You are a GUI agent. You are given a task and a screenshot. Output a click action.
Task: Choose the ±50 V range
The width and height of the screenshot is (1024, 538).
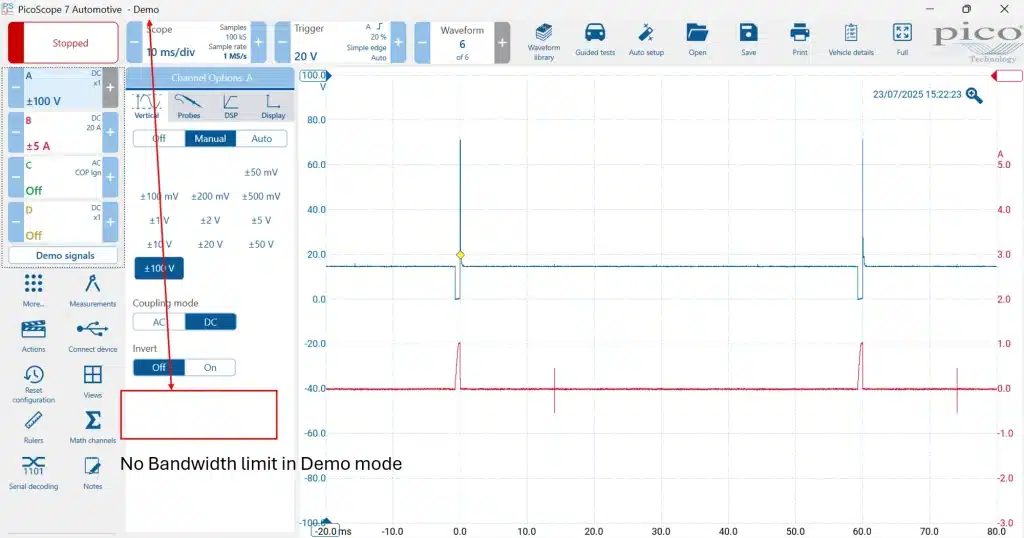261,244
